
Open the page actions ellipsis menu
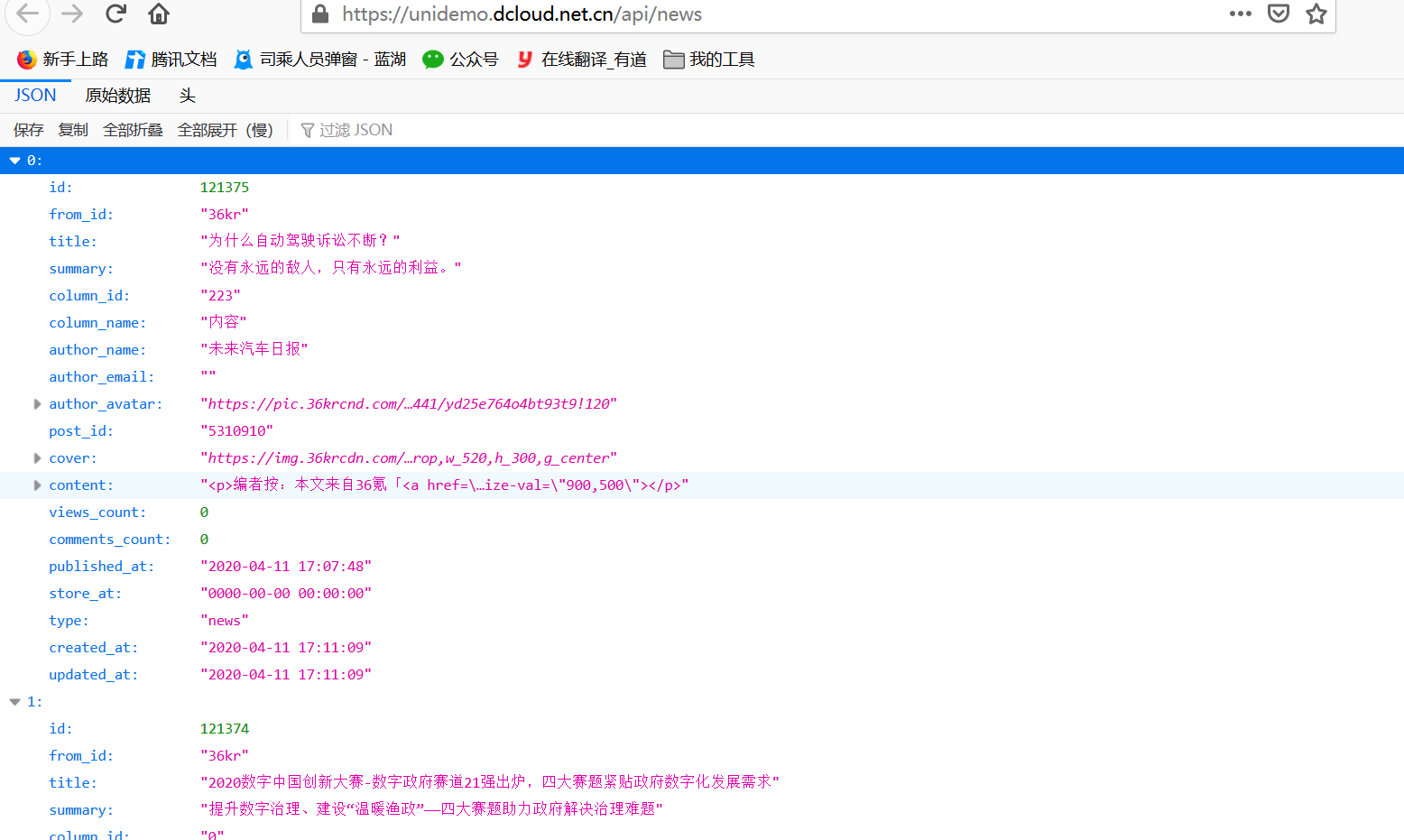pos(1241,14)
